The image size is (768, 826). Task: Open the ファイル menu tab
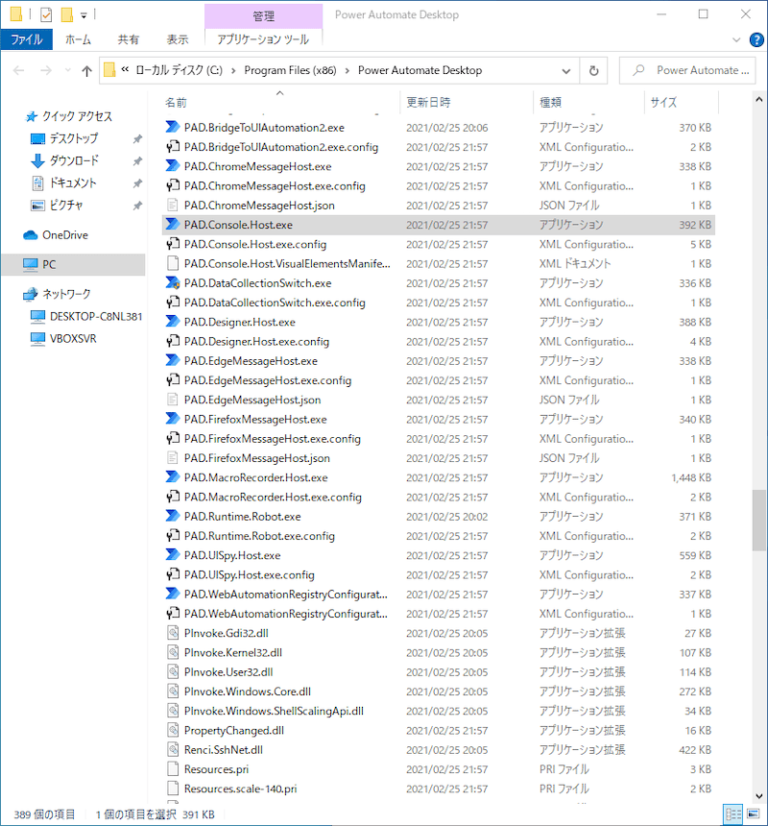tap(27, 40)
